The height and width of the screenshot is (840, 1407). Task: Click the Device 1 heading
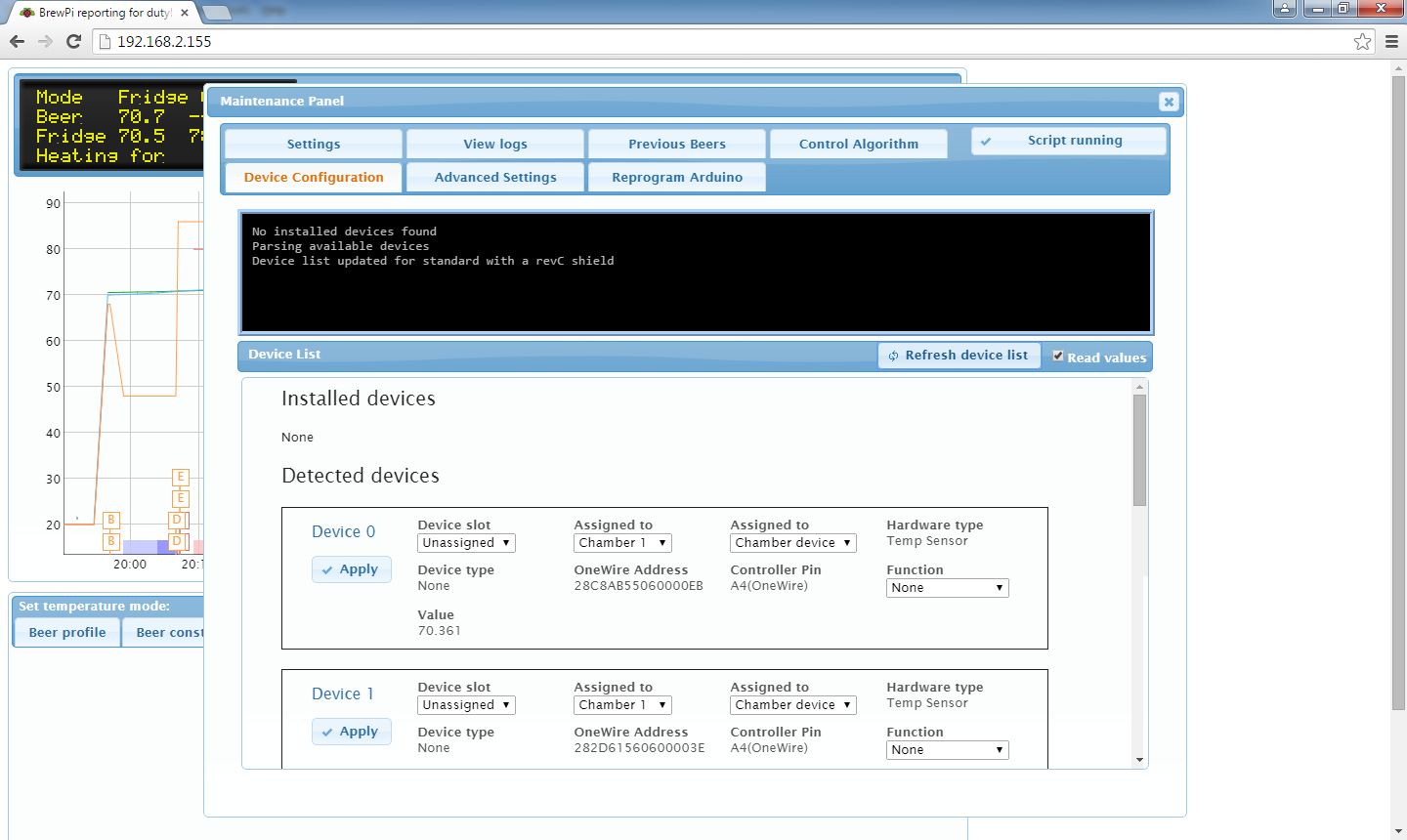342,693
